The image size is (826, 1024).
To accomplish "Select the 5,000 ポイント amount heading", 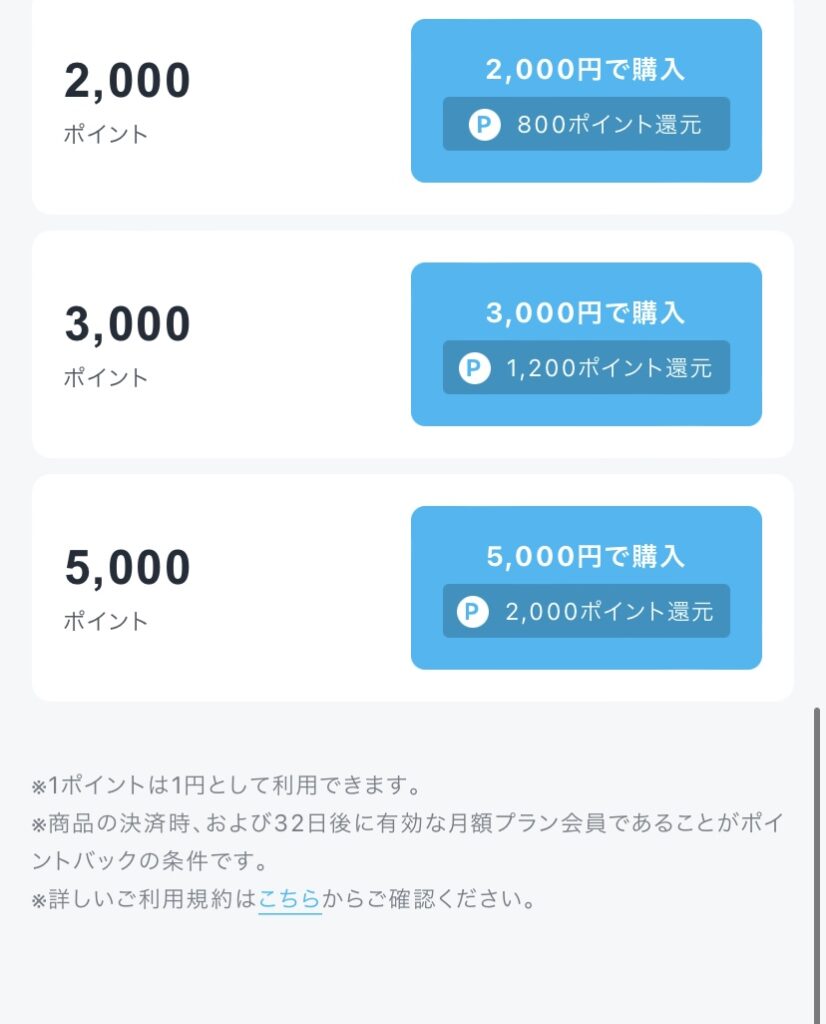I will pos(127,568).
